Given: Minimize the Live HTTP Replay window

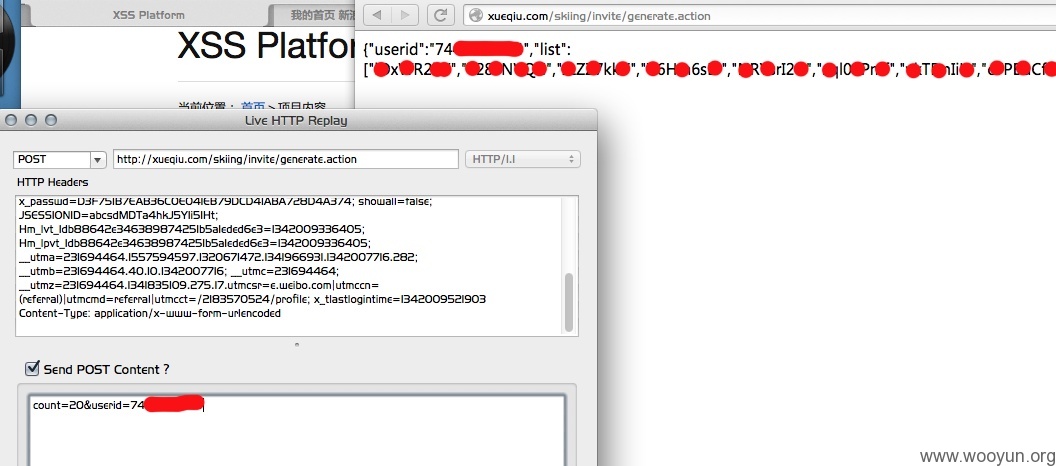Looking at the screenshot, I should point(31,121).
